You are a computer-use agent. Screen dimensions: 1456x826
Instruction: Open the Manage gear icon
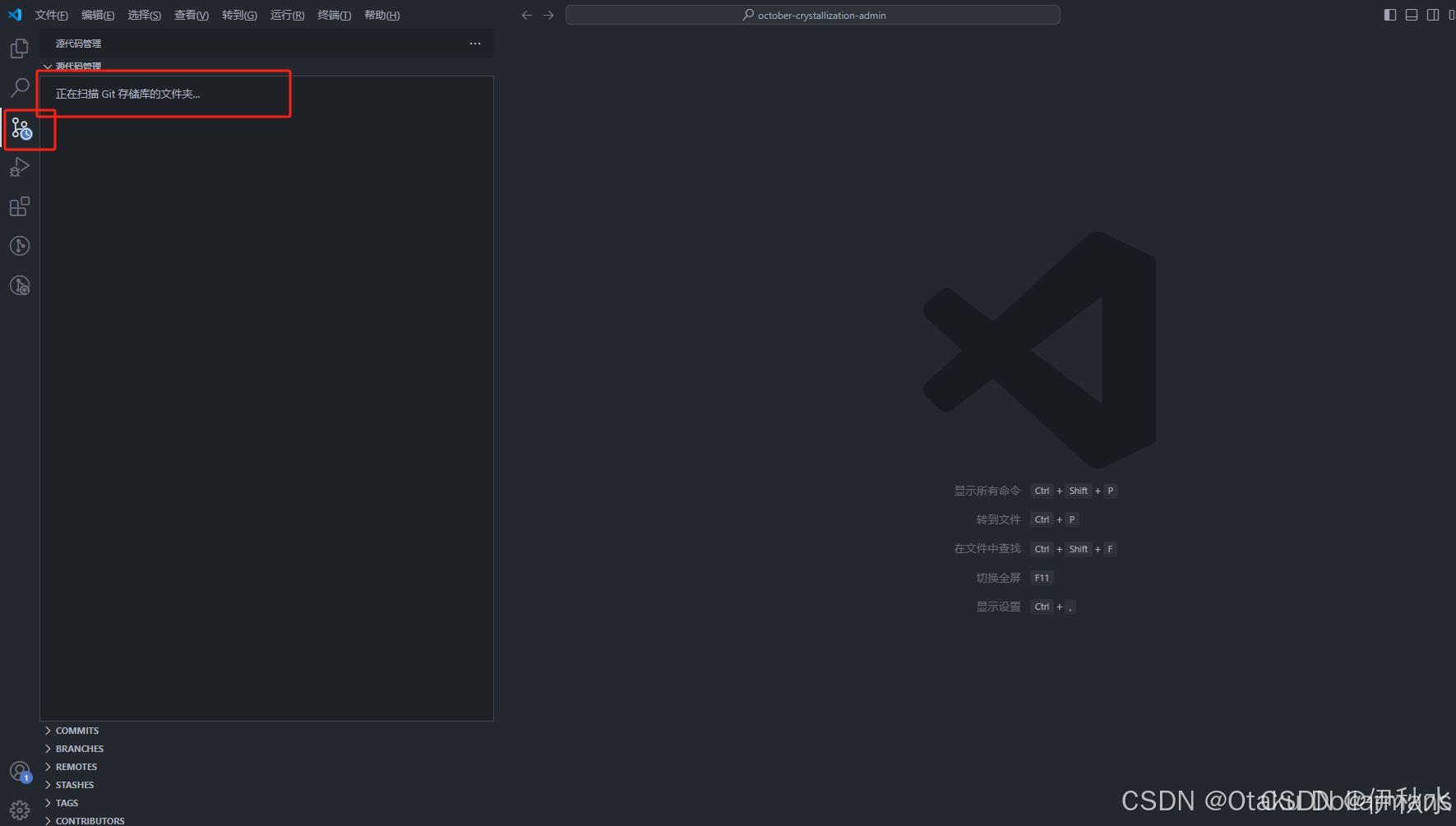20,810
